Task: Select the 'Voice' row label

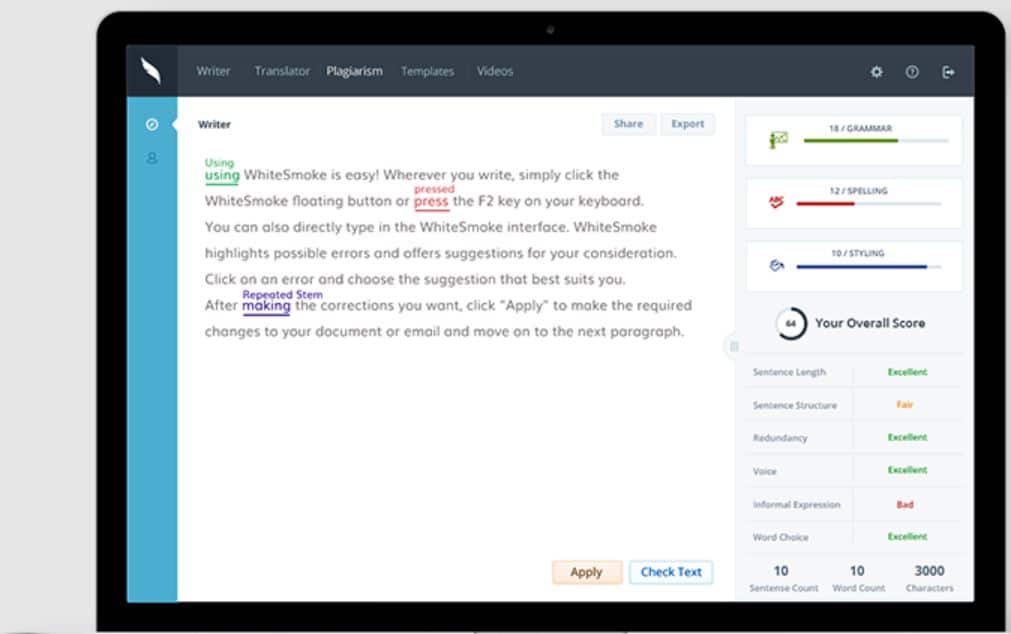Action: [x=765, y=471]
